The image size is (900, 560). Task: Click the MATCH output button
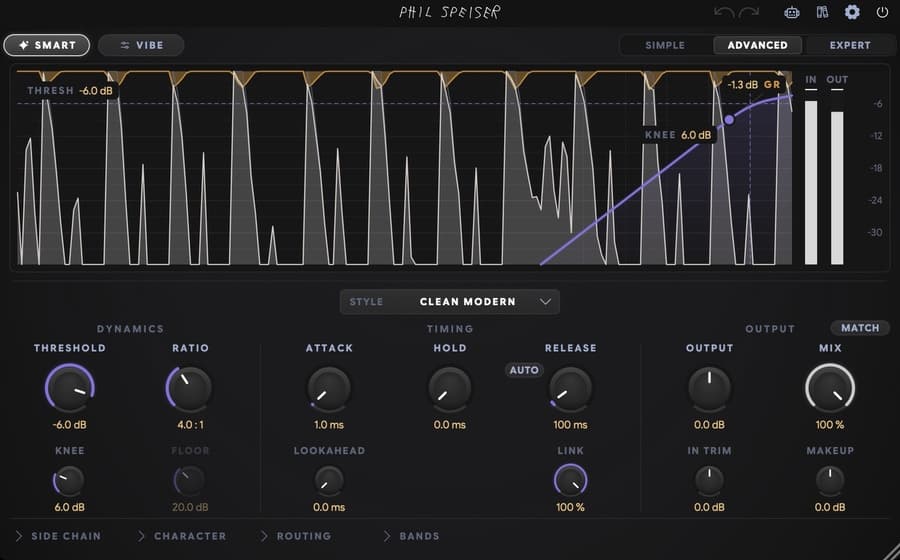point(860,328)
